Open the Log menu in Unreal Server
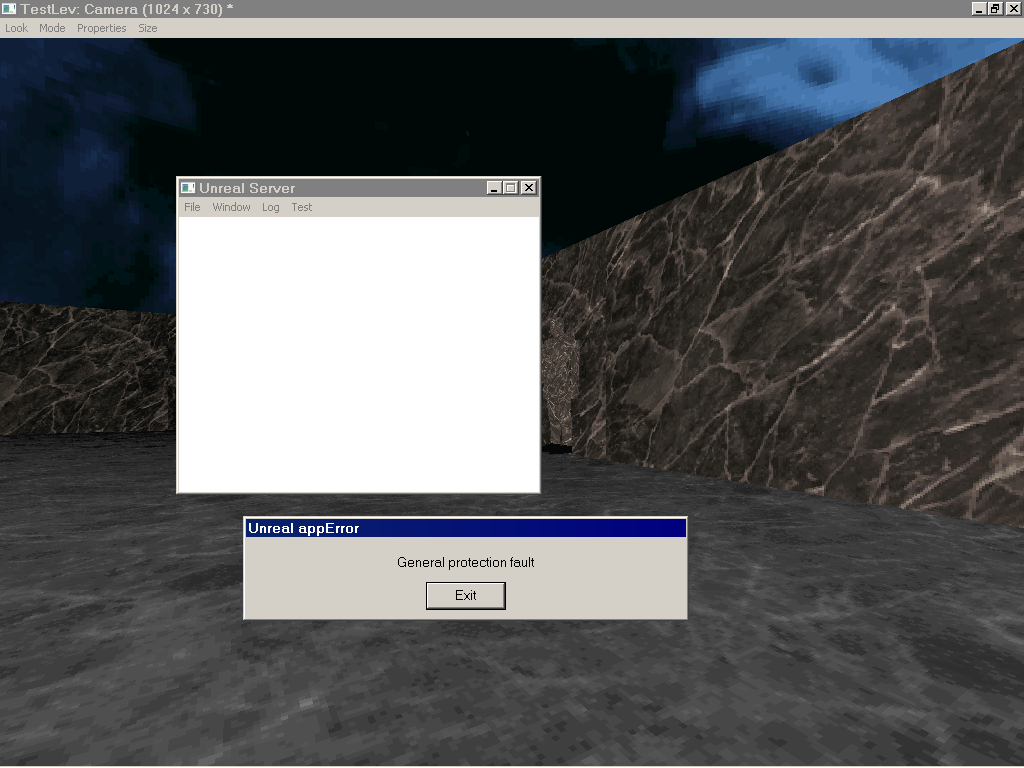 coord(270,207)
